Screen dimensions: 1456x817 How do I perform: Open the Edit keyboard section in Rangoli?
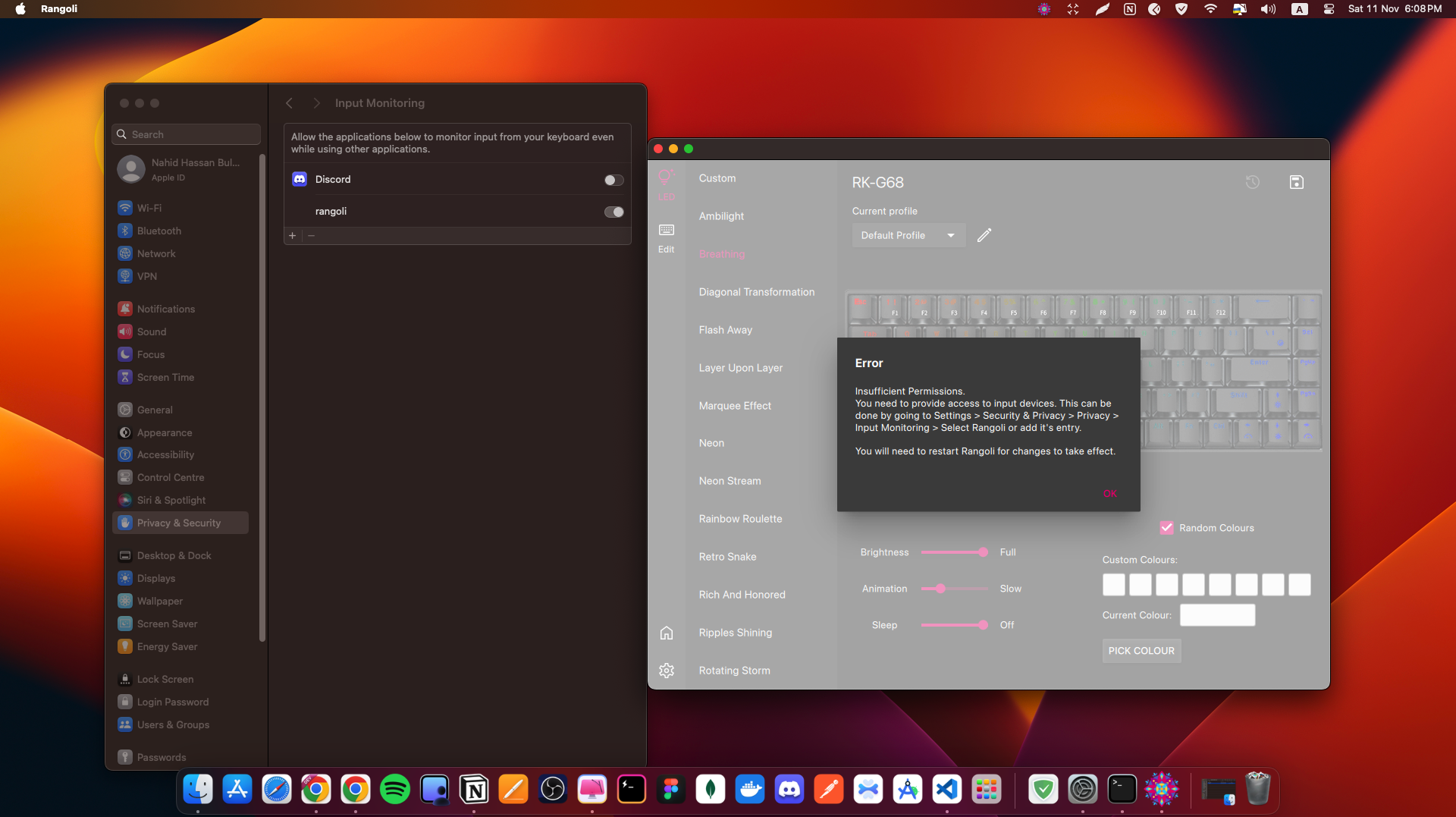click(x=666, y=237)
